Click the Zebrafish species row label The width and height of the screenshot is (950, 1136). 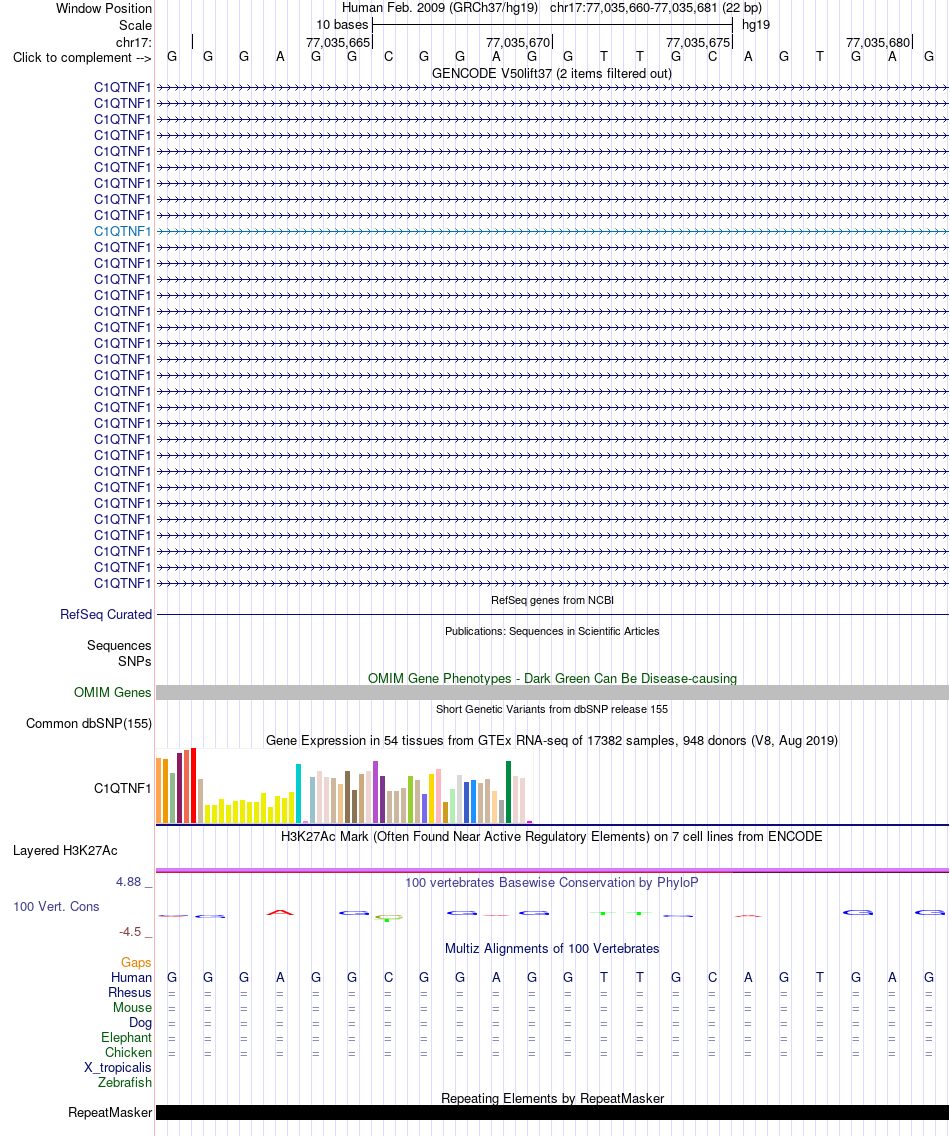click(125, 1082)
